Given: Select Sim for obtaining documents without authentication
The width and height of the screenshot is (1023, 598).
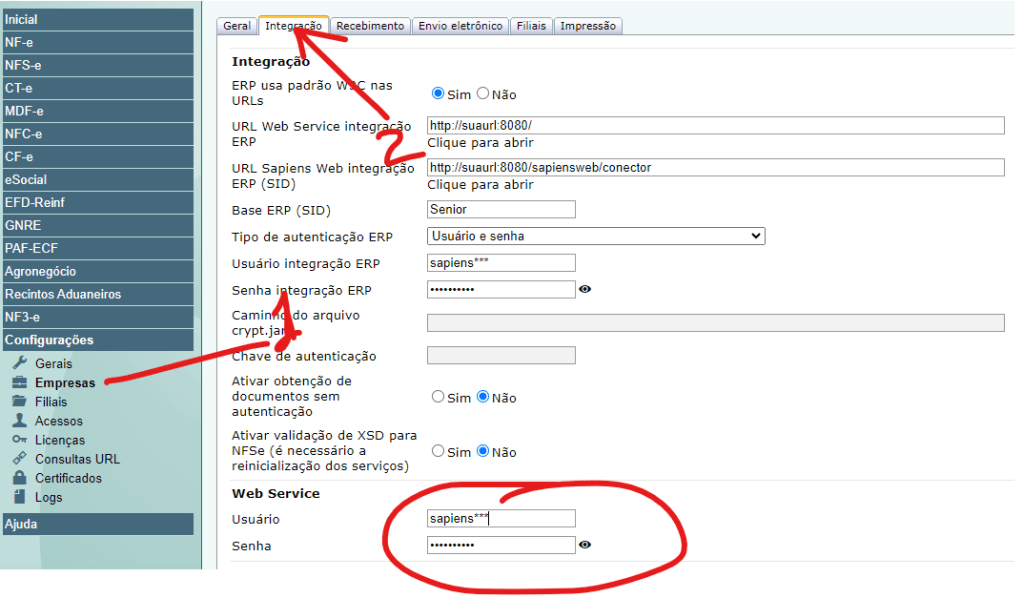Looking at the screenshot, I should 438,397.
